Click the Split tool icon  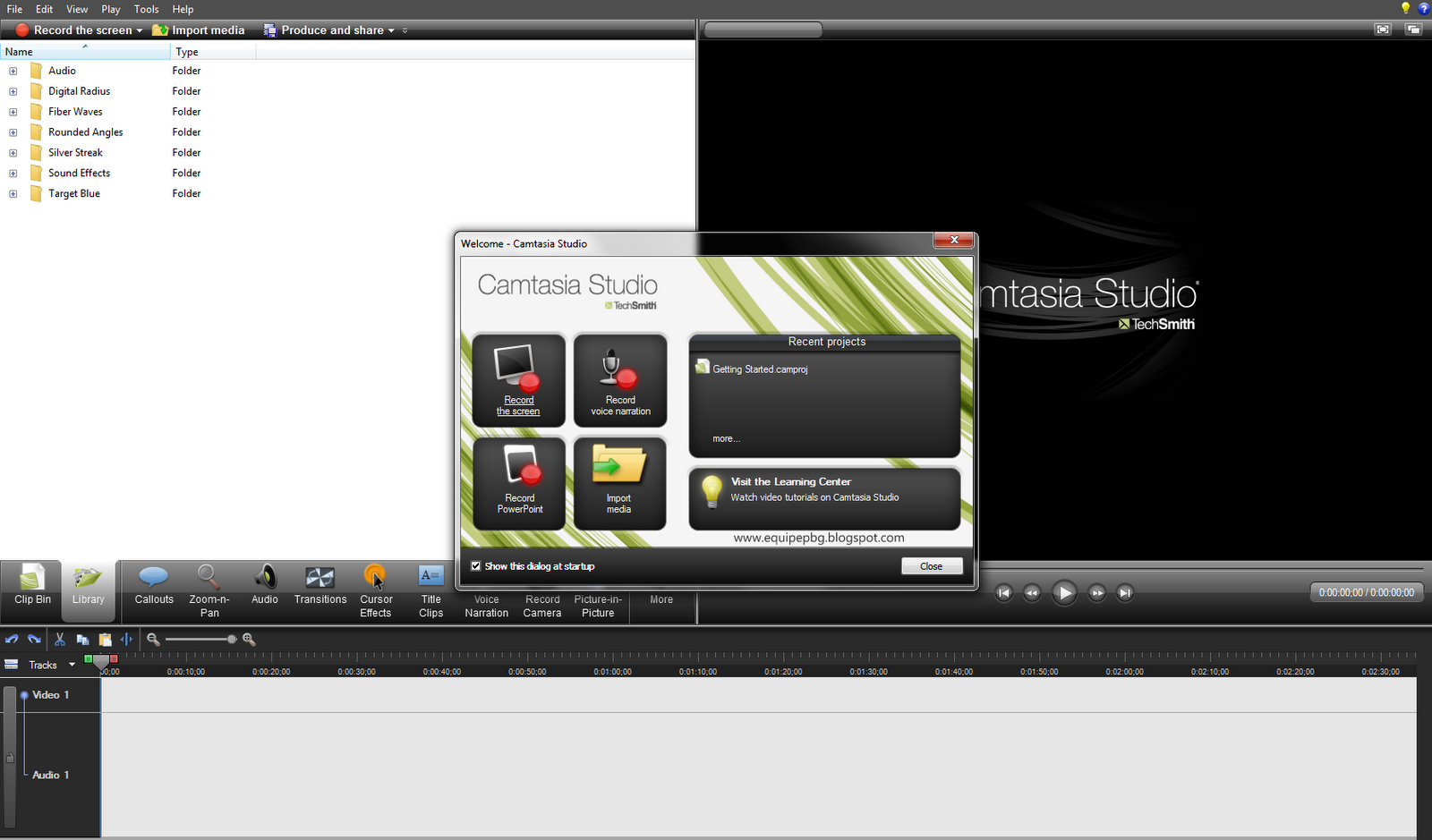tap(127, 640)
